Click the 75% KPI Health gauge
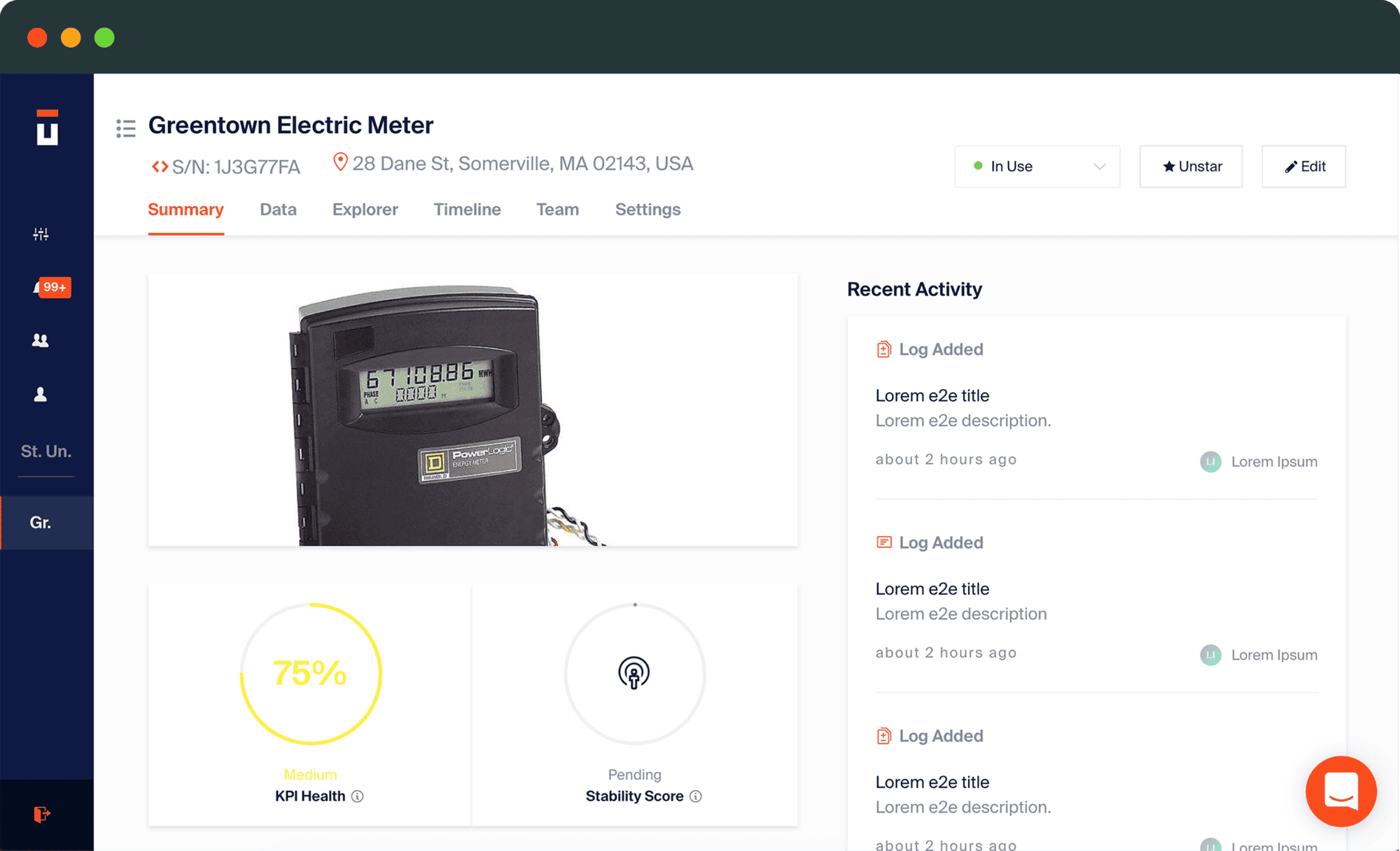This screenshot has width=1400, height=851. pos(311,674)
